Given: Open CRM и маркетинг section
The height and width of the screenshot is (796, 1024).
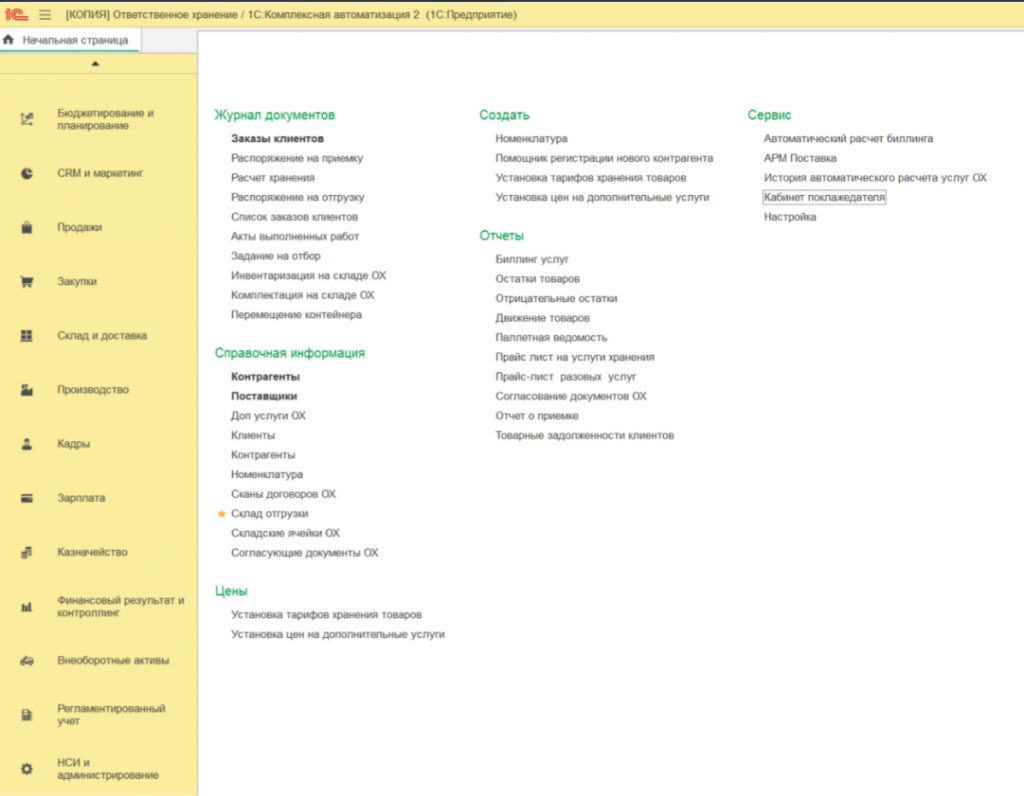Looking at the screenshot, I should coord(100,174).
